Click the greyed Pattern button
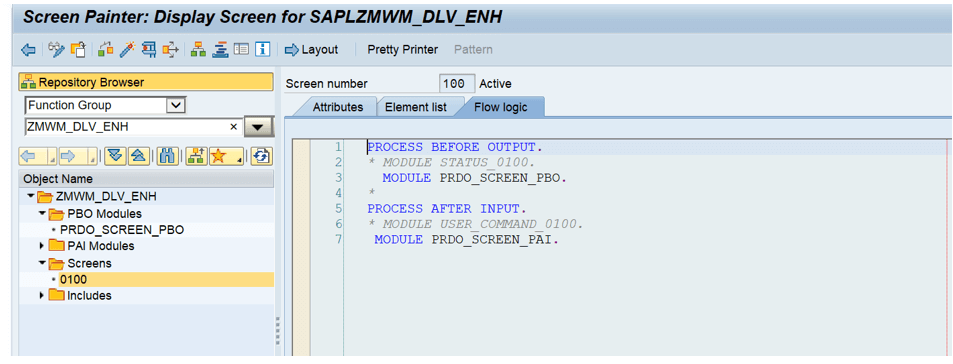Screen dimensions: 953x364 [473, 50]
